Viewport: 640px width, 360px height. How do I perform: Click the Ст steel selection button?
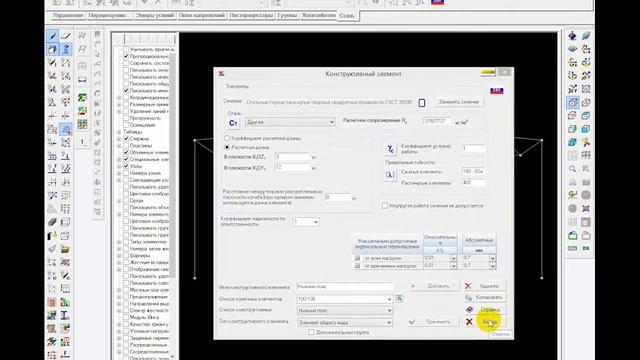[233, 123]
